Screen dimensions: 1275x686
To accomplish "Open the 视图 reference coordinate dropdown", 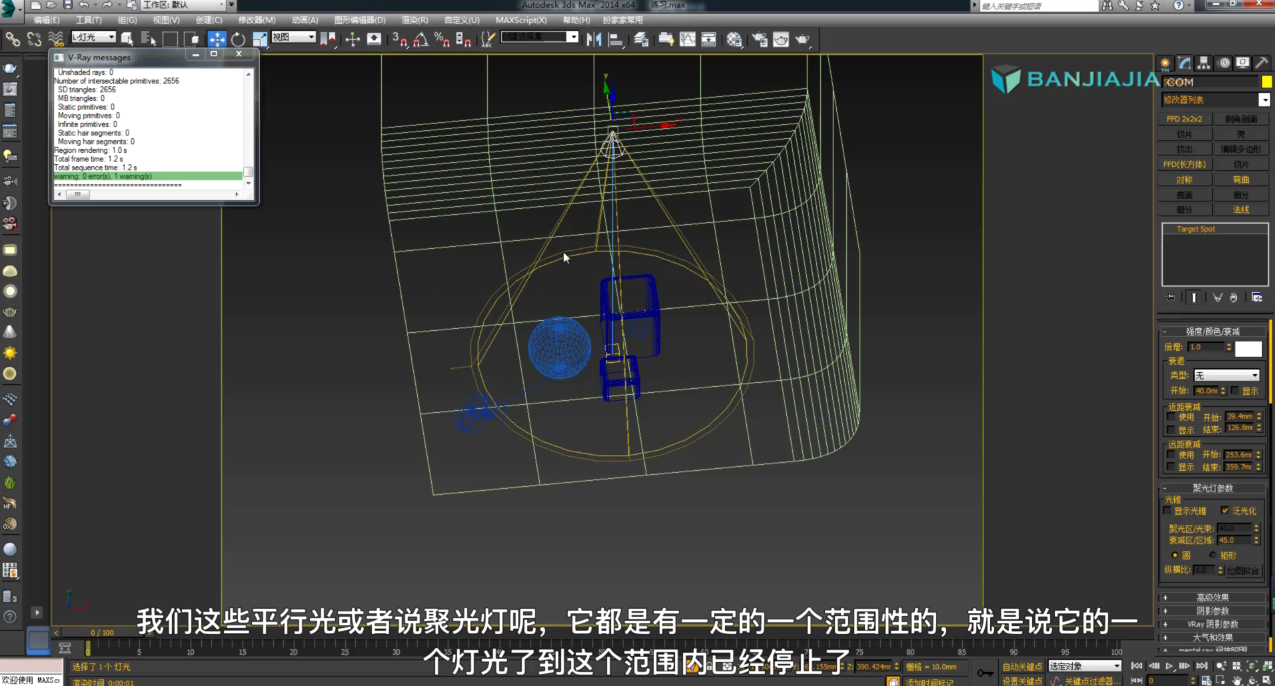I will tap(293, 38).
